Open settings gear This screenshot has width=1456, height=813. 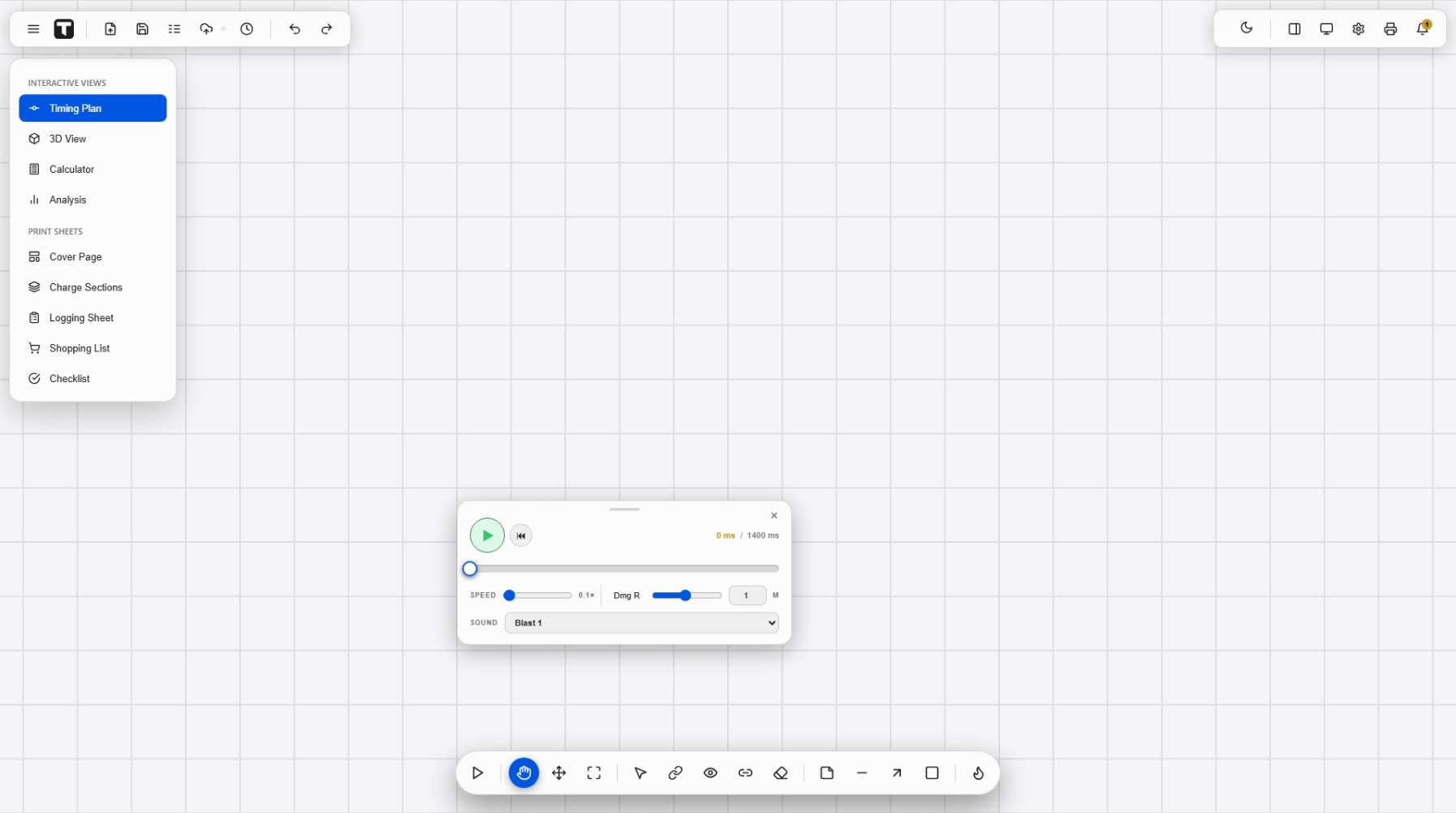click(1359, 29)
